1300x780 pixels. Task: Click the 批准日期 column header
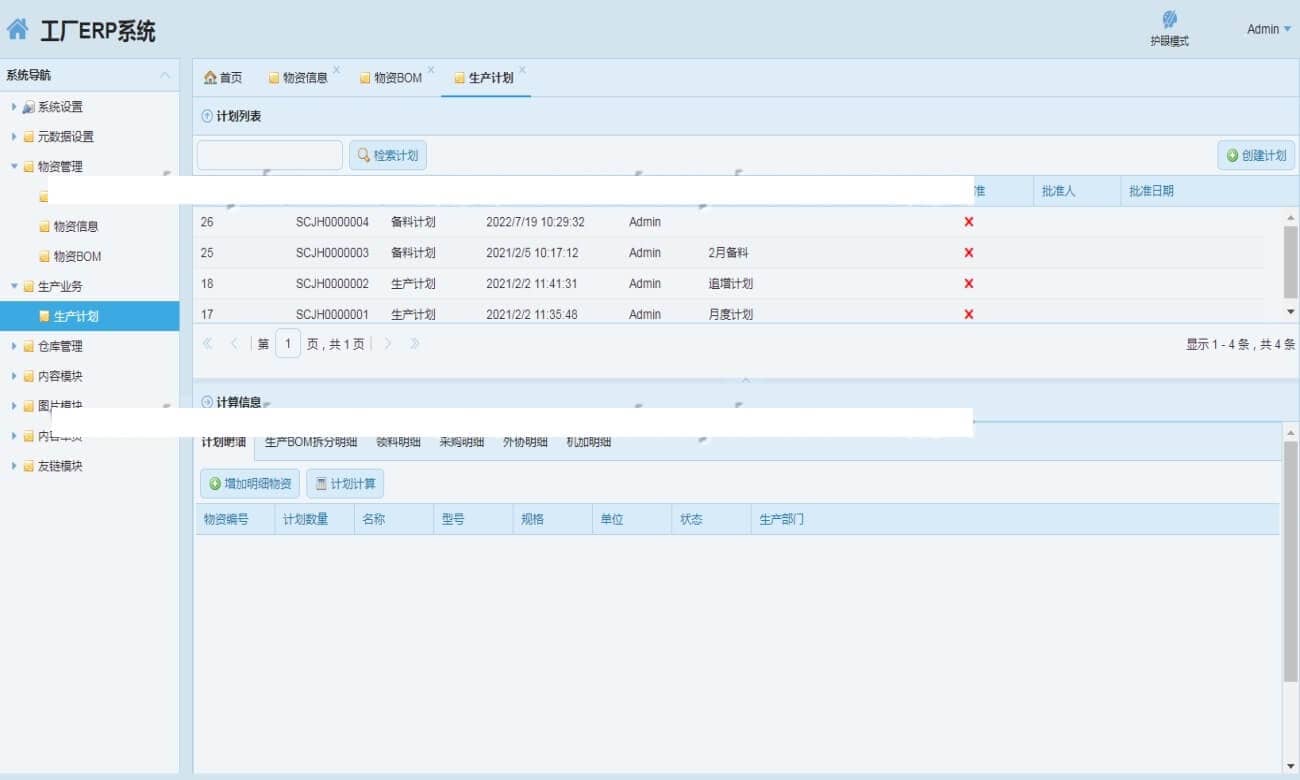coord(1151,191)
